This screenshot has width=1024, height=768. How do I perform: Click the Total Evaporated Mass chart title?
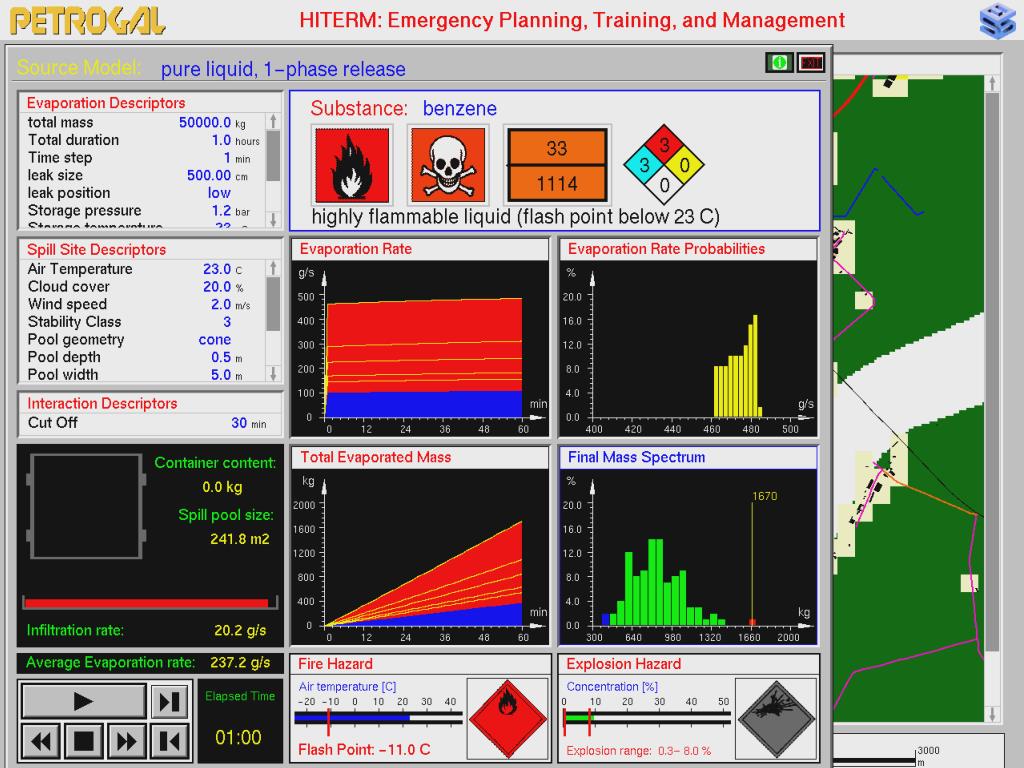point(376,457)
